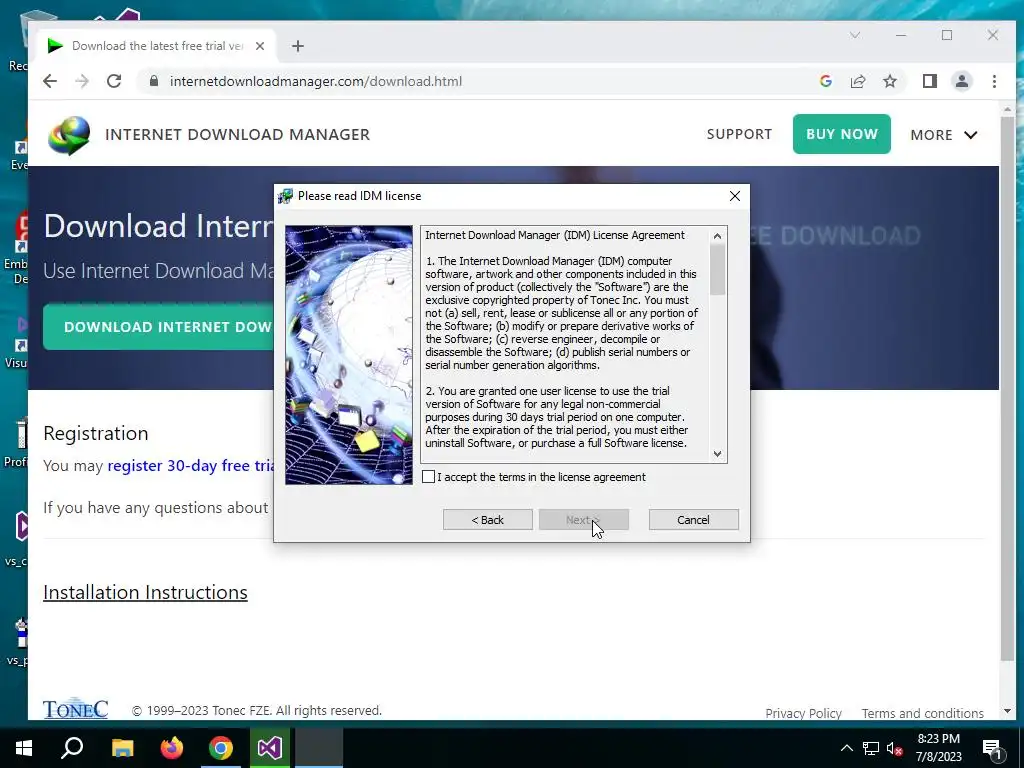The height and width of the screenshot is (768, 1024).
Task: Click the Tonec logo in footer
Action: 76,709
